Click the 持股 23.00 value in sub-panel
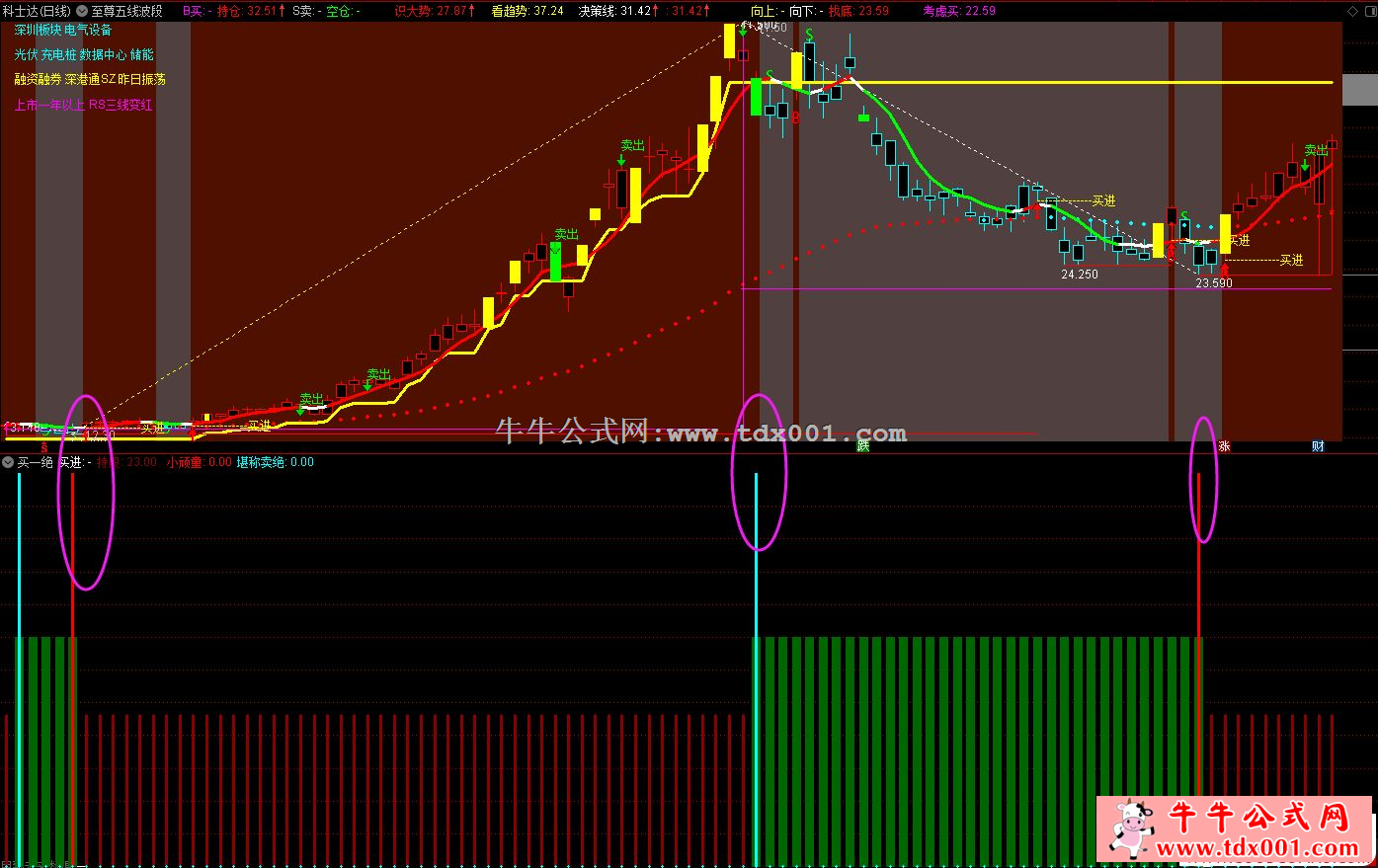The width and height of the screenshot is (1378, 868). pos(126,462)
